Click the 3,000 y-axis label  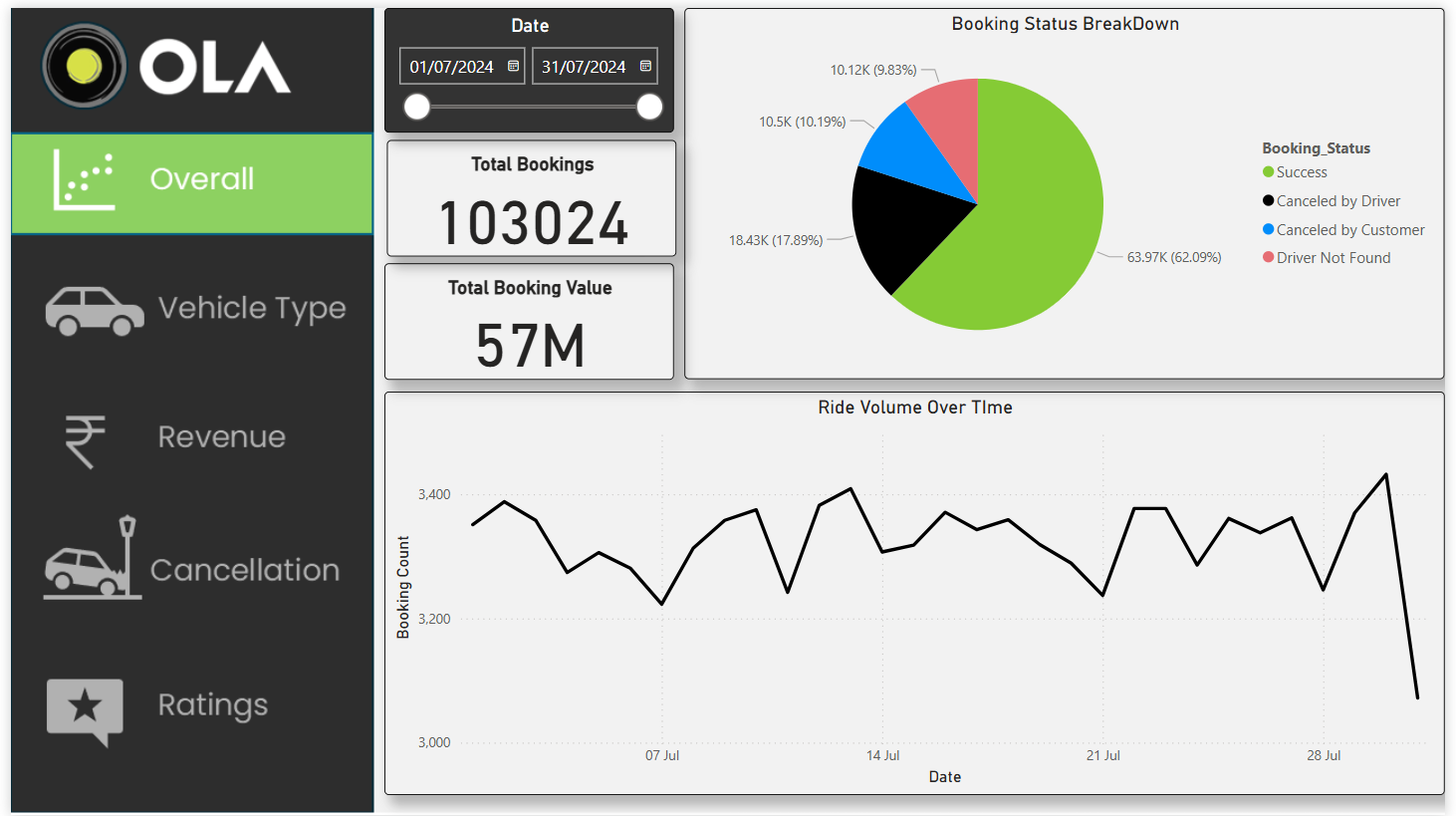coord(434,742)
